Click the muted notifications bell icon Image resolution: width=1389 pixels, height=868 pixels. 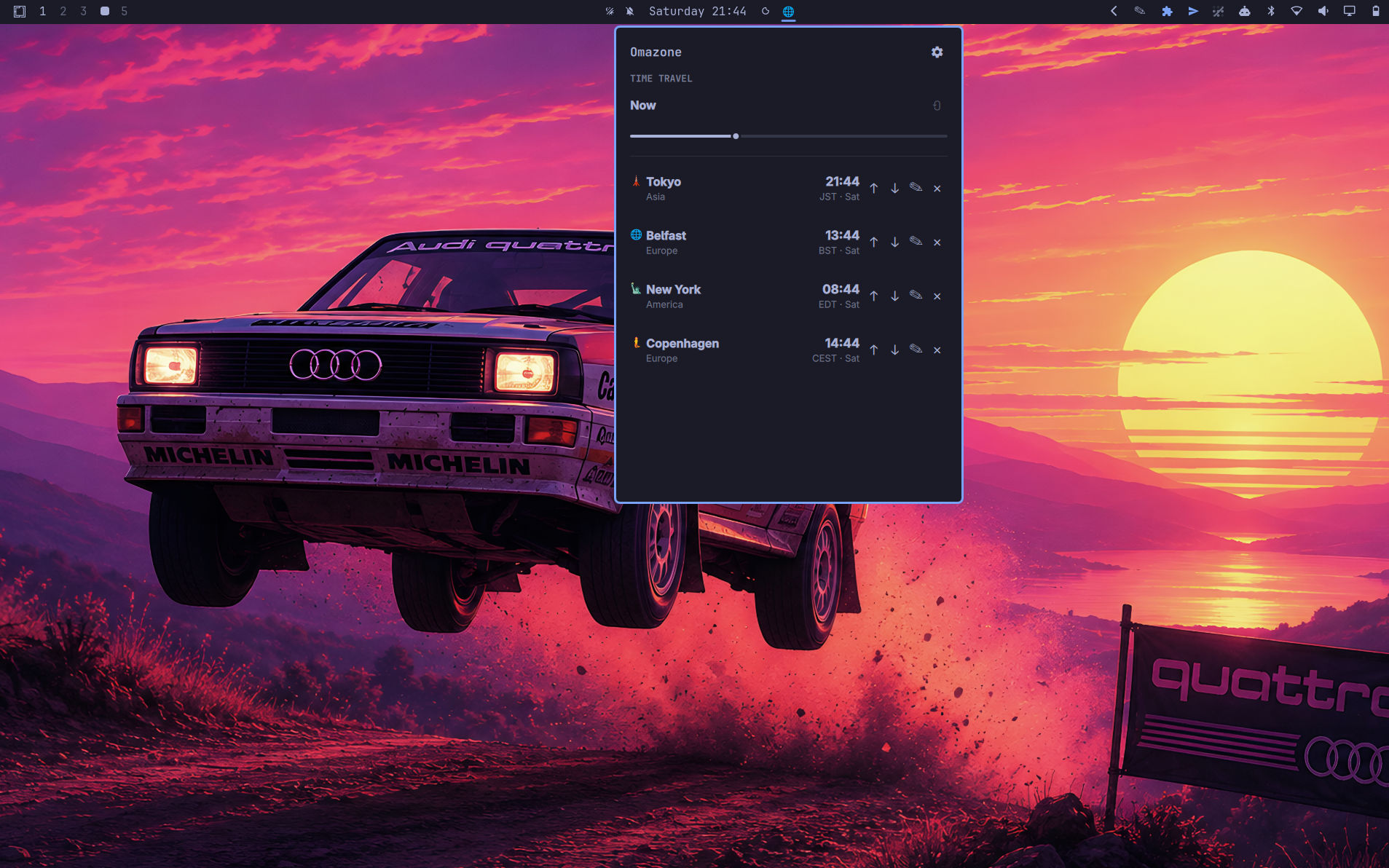(x=630, y=11)
